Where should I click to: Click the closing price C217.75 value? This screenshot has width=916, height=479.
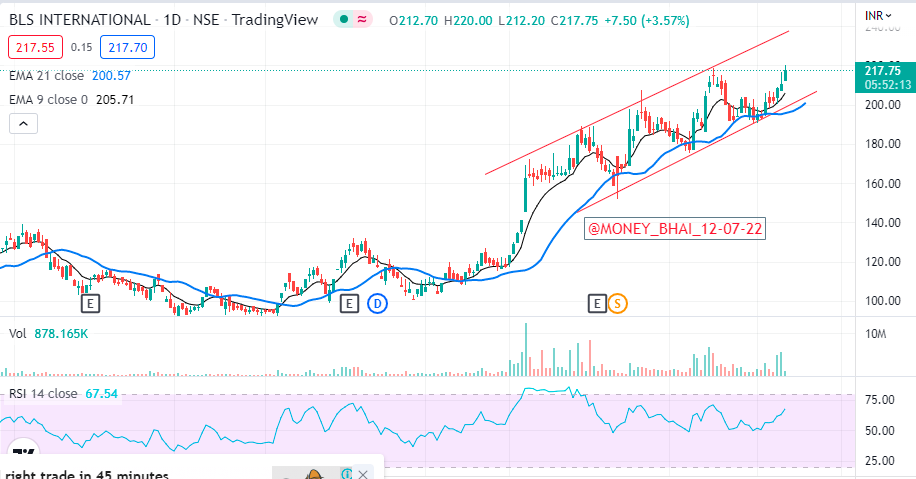tap(574, 20)
